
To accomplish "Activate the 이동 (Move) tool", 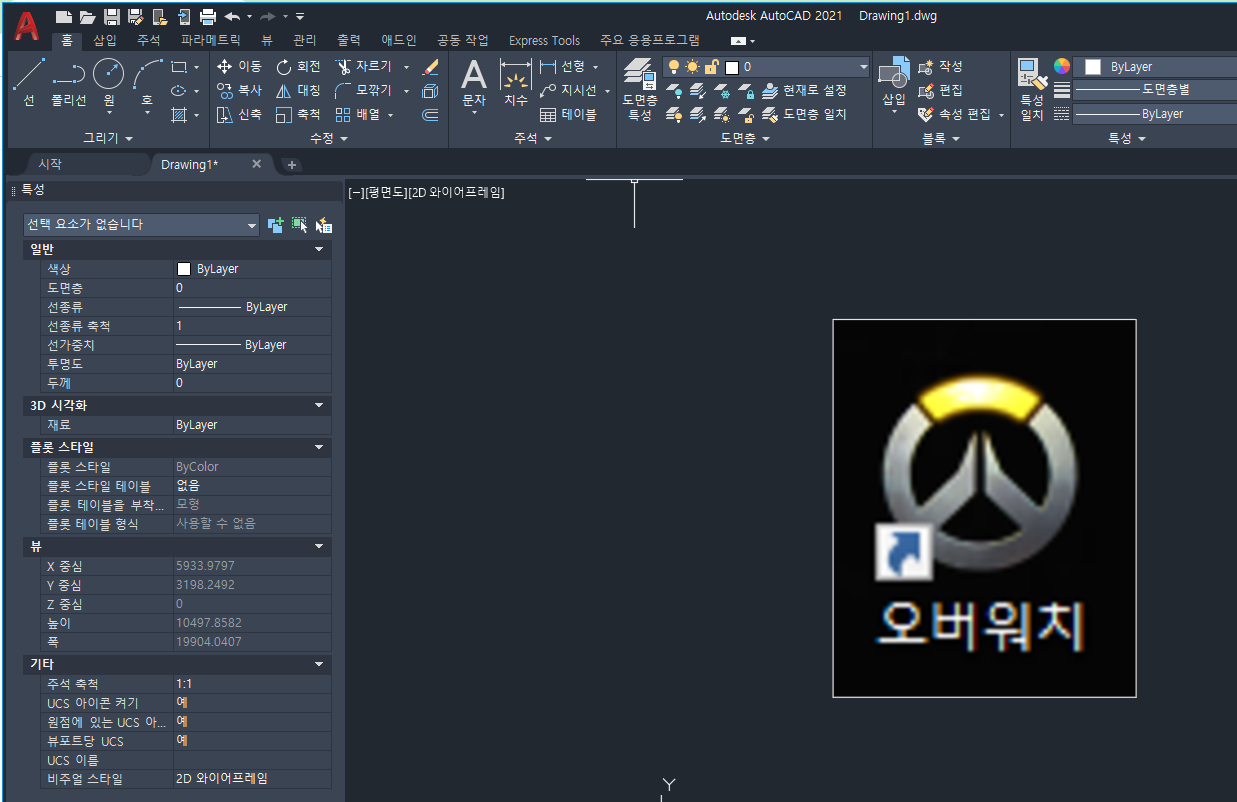I will 240,66.
